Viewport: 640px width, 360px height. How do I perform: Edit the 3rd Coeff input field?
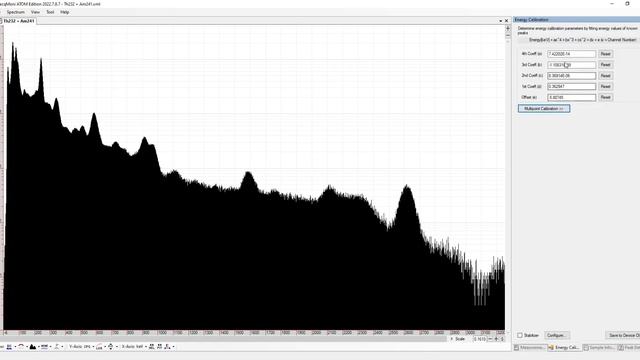pos(571,65)
